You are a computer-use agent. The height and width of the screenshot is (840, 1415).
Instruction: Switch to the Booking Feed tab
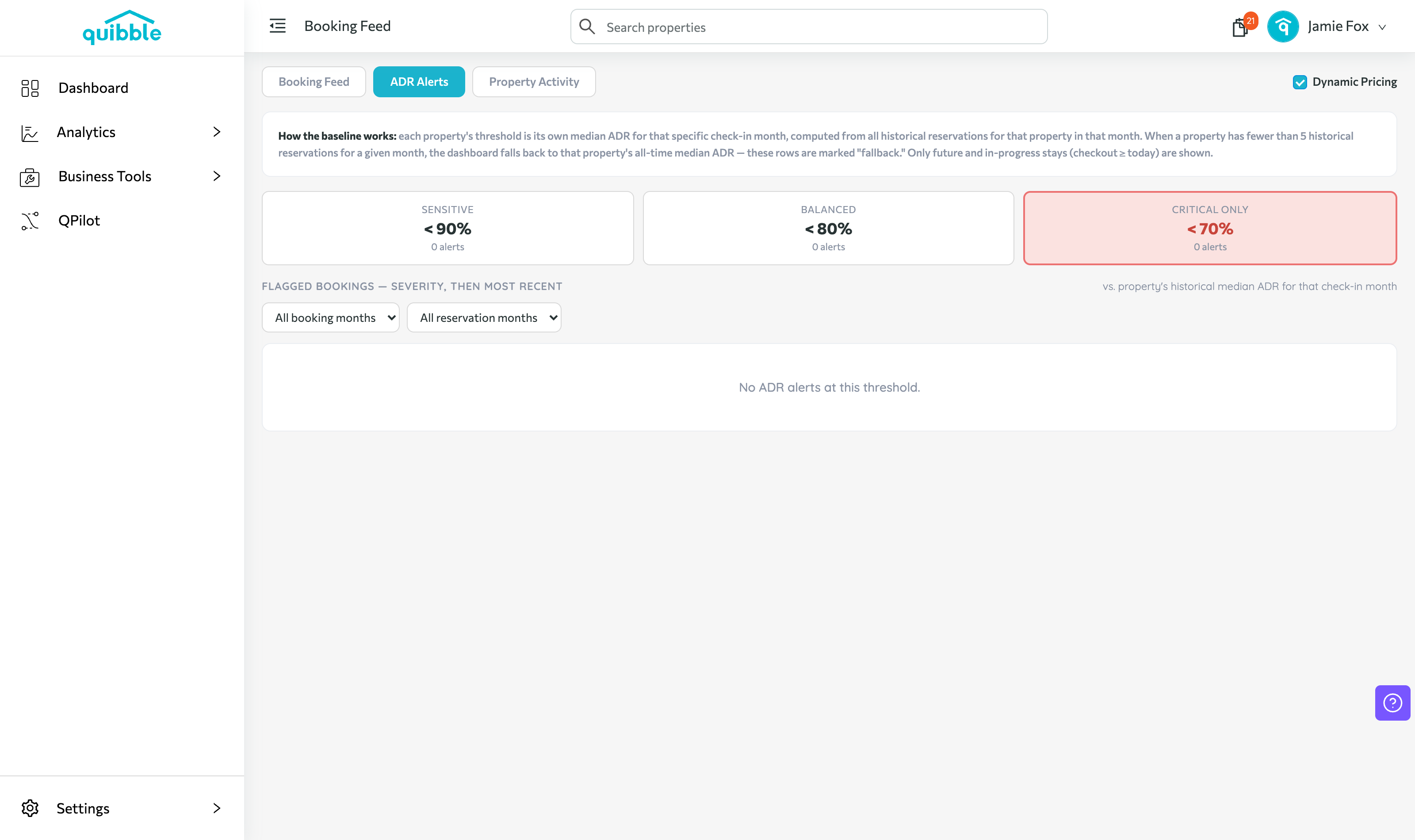coord(314,81)
